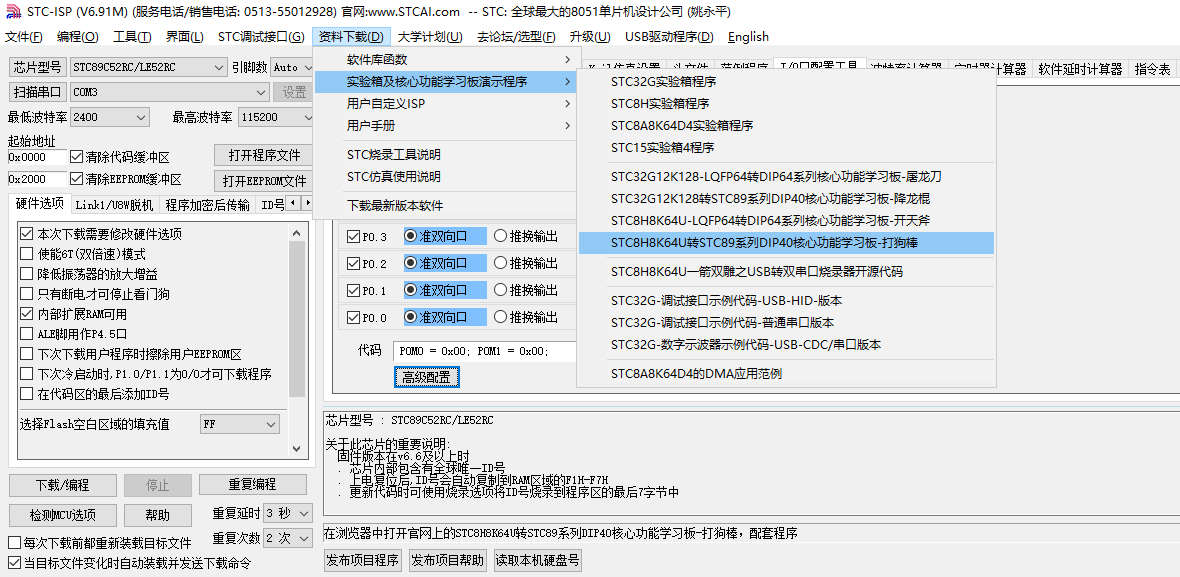Open STC8A8K64D4的DMA应用范例 entry

786,373
